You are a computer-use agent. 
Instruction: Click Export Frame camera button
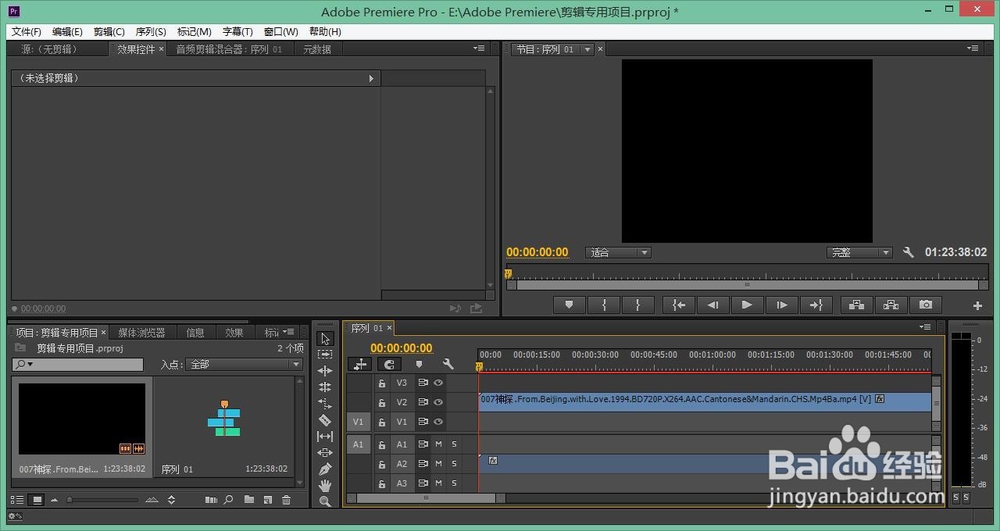click(x=925, y=305)
